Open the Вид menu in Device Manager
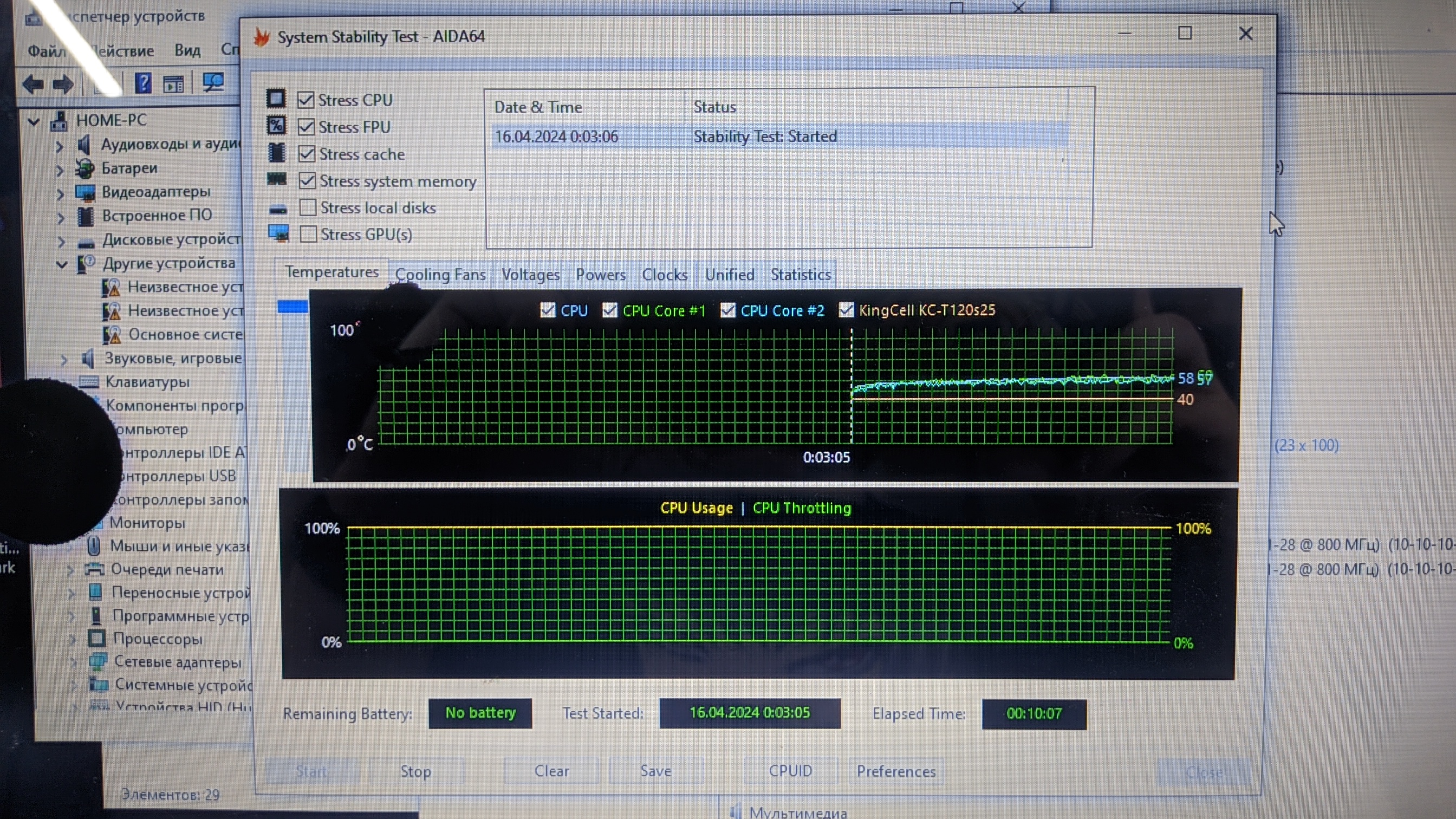 tap(187, 50)
